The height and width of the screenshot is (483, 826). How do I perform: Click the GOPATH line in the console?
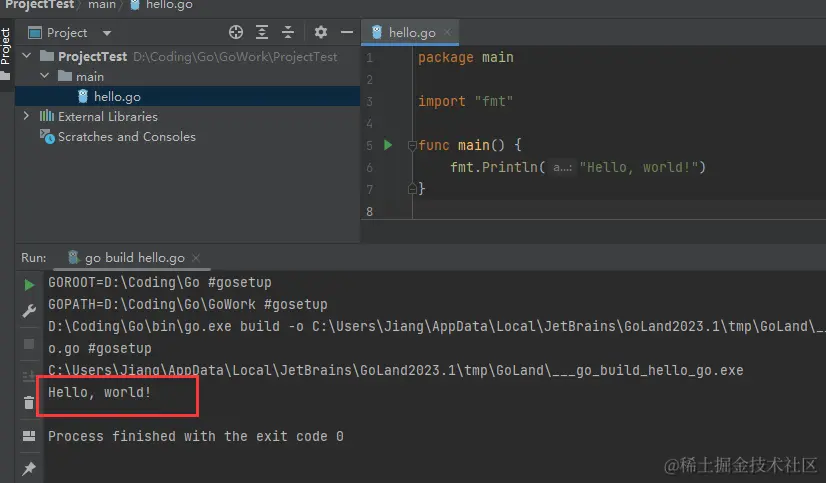(188, 304)
